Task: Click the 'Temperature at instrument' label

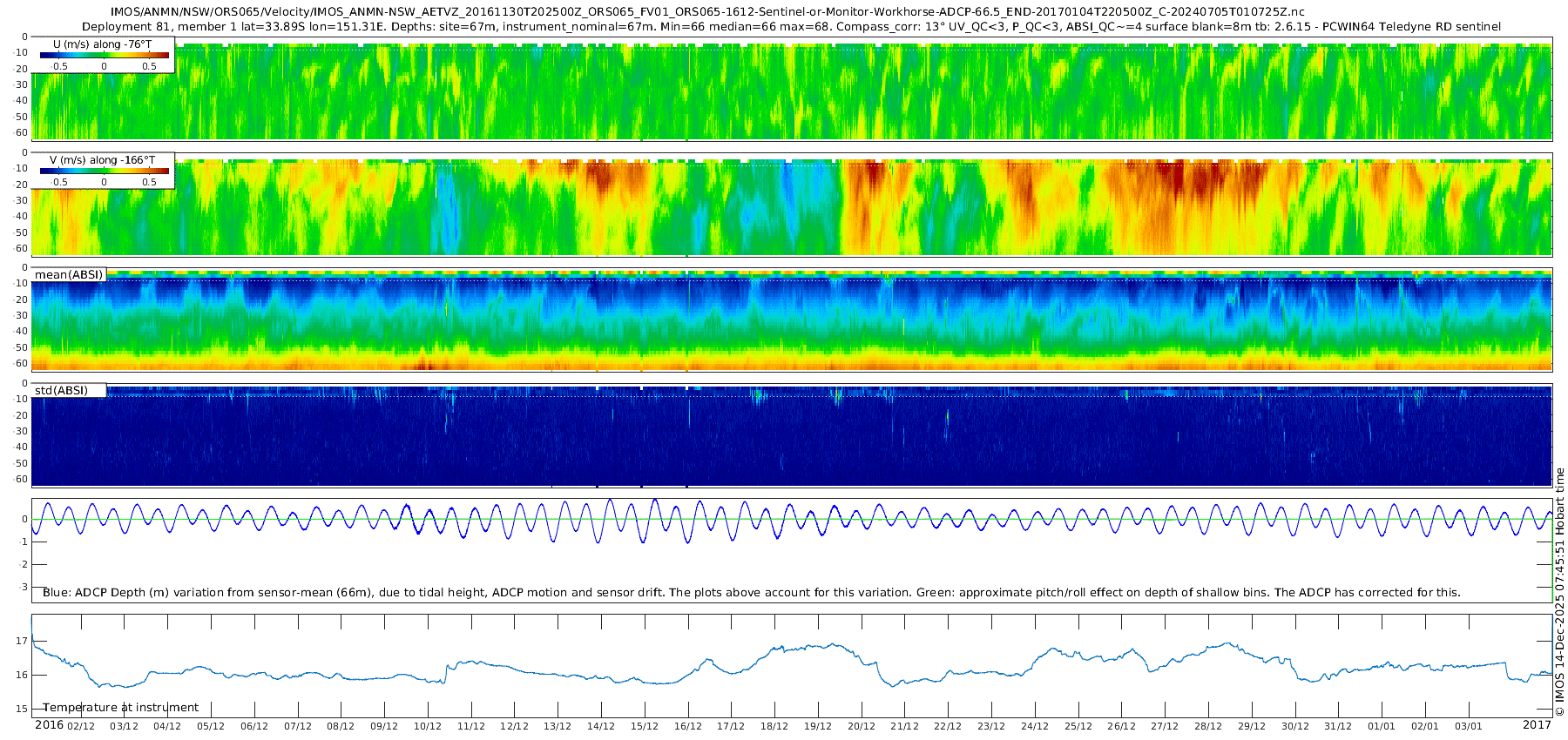Action: [120, 707]
